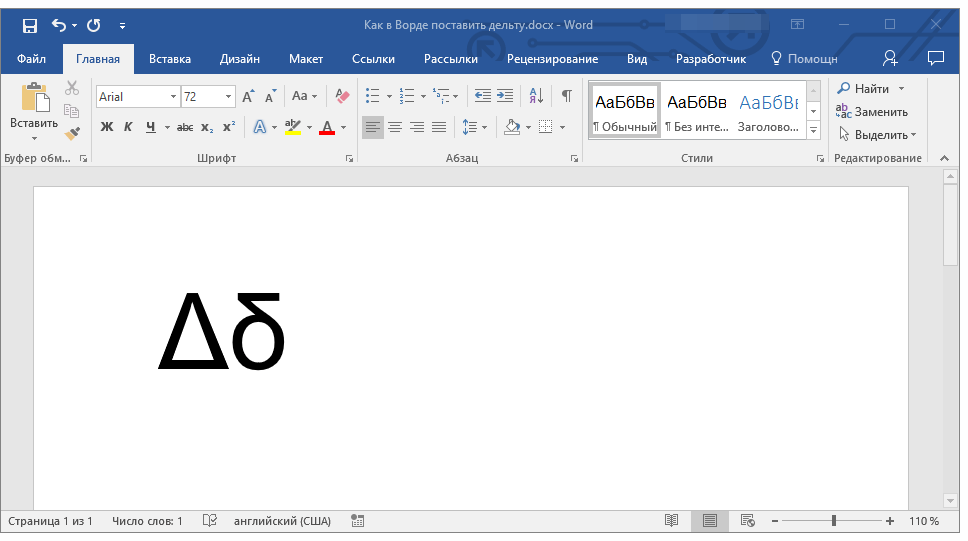Open the Arial font name dropdown

coord(173,97)
